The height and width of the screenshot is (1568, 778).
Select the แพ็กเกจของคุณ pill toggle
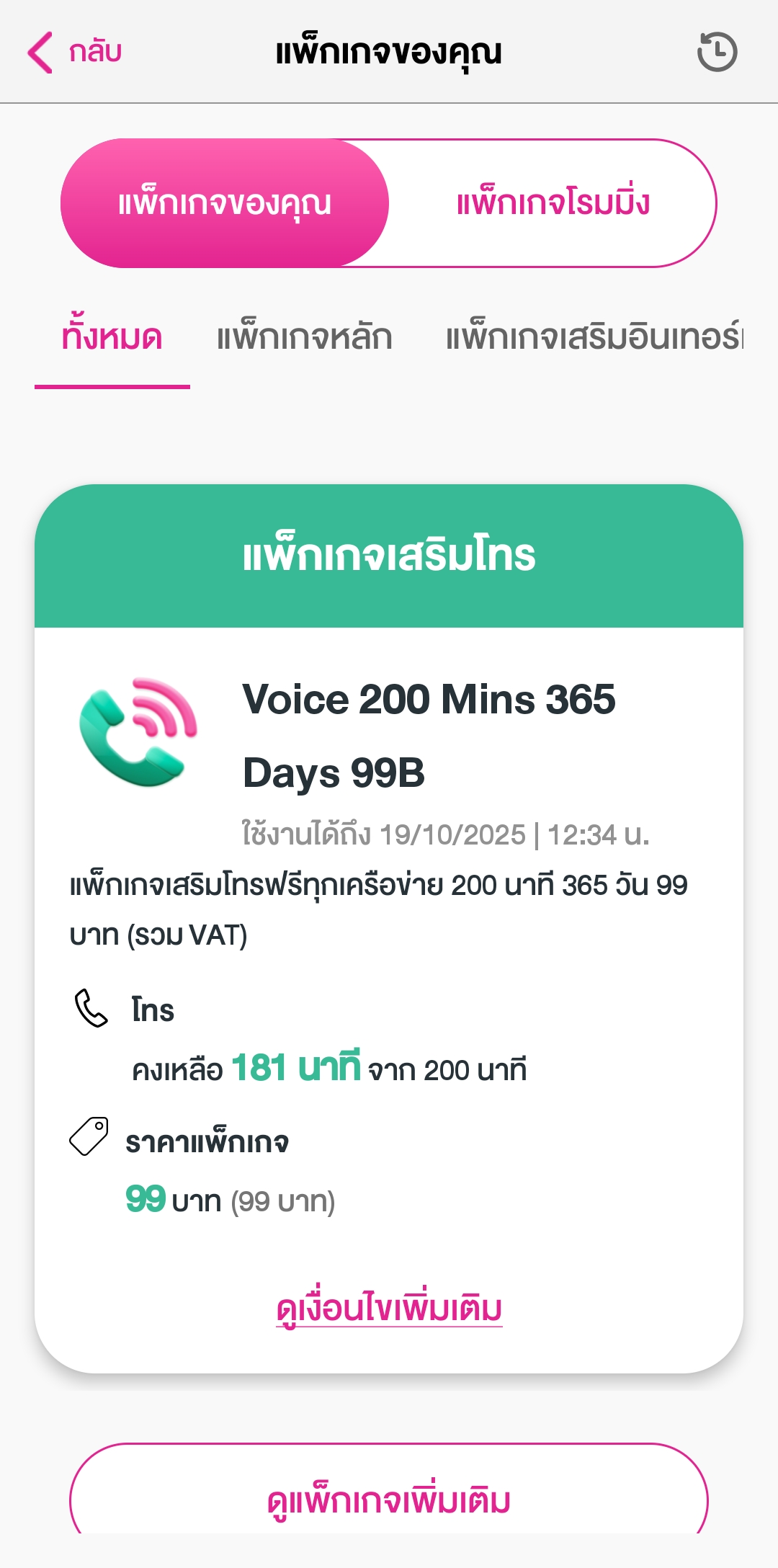(x=225, y=203)
